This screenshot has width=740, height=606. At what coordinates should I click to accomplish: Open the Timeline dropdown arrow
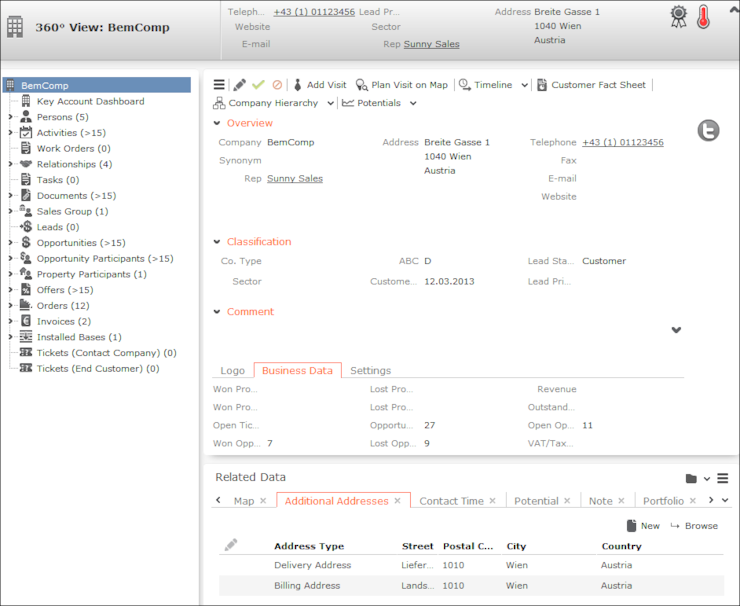[x=524, y=85]
